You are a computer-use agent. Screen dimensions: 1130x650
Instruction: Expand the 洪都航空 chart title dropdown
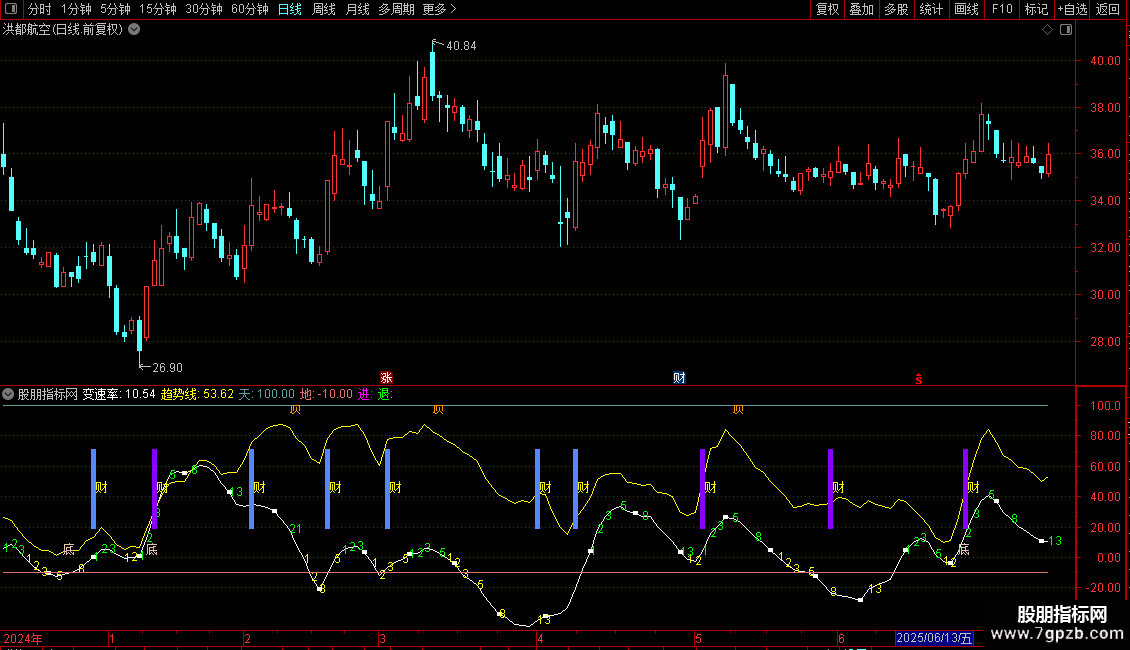[x=134, y=30]
